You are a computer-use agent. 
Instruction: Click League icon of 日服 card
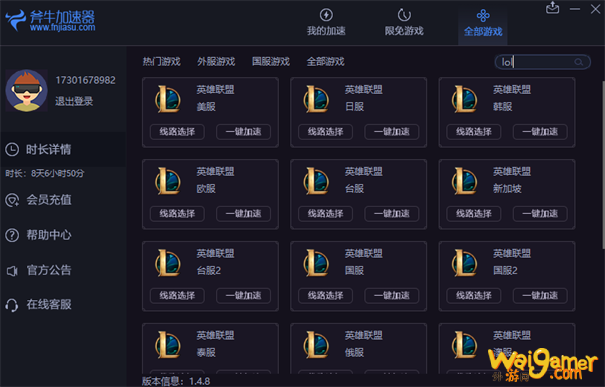coord(316,99)
